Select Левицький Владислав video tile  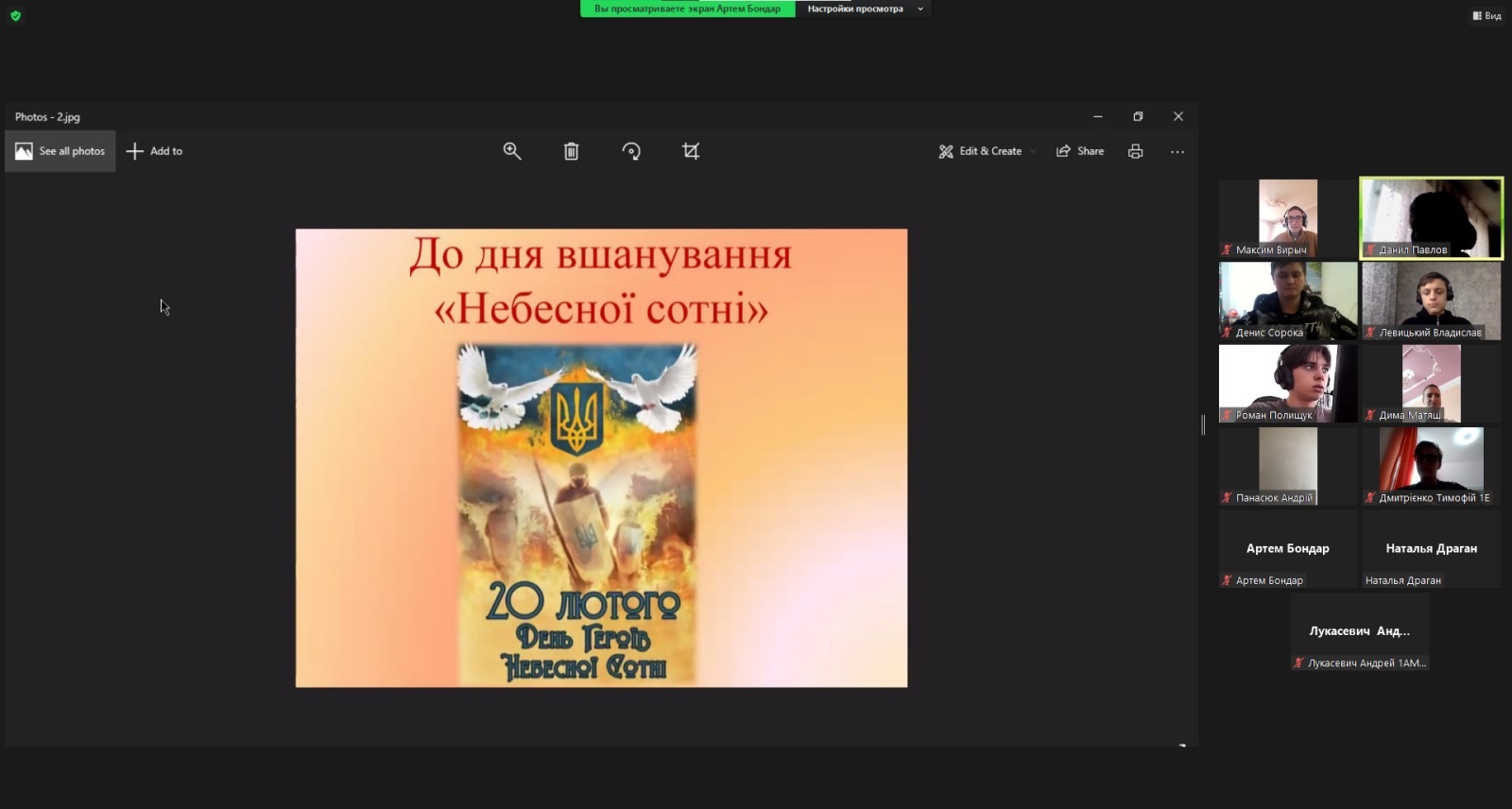pos(1432,301)
